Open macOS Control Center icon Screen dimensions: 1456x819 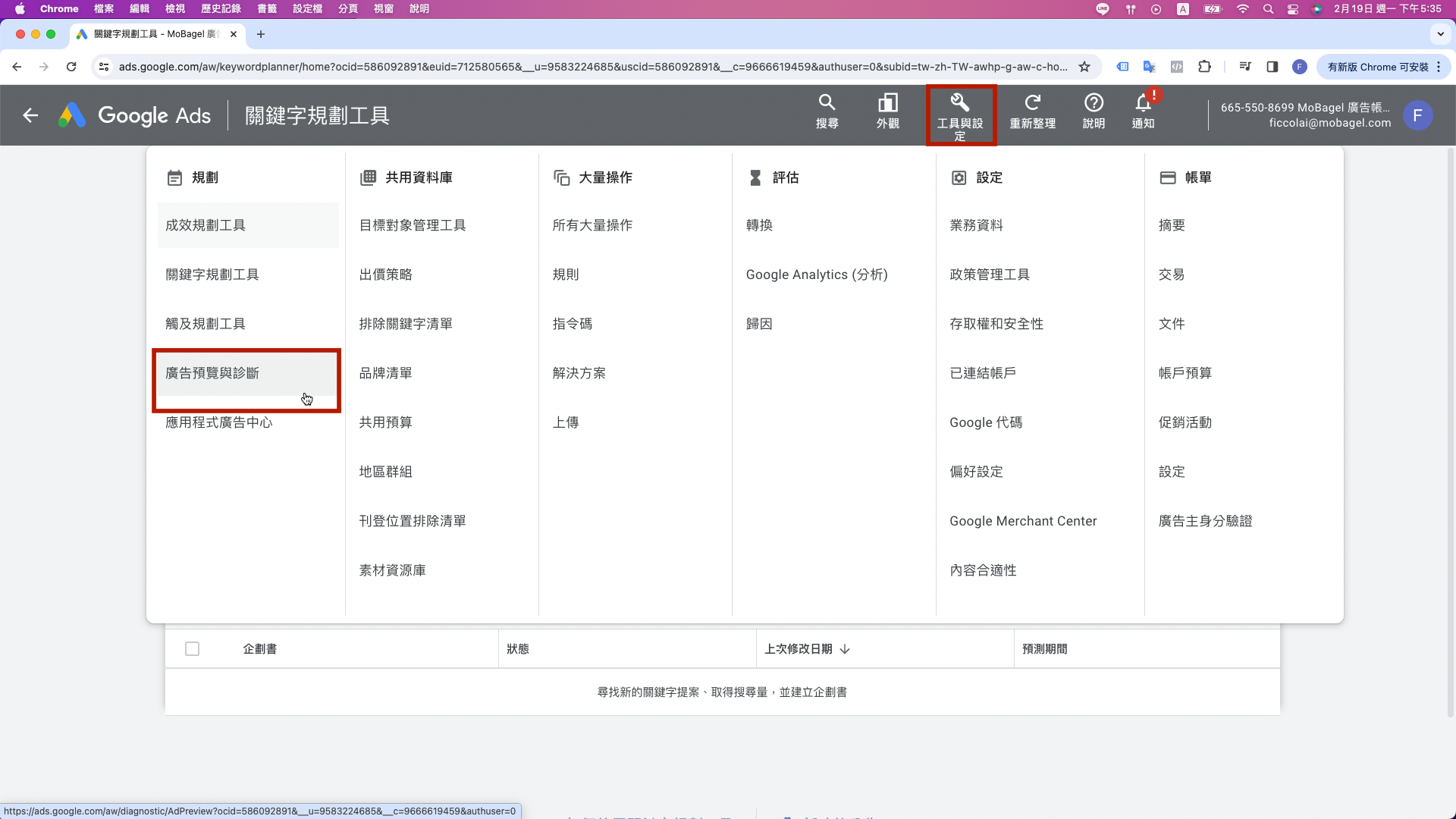(x=1293, y=9)
